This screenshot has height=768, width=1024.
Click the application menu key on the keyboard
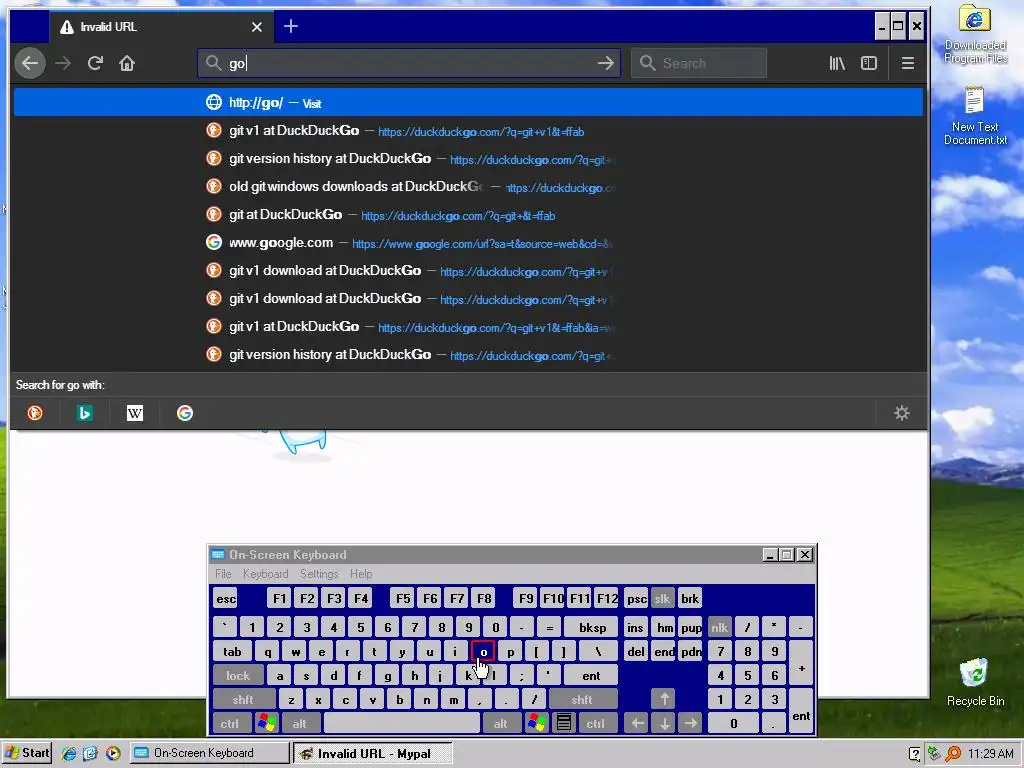pos(564,723)
